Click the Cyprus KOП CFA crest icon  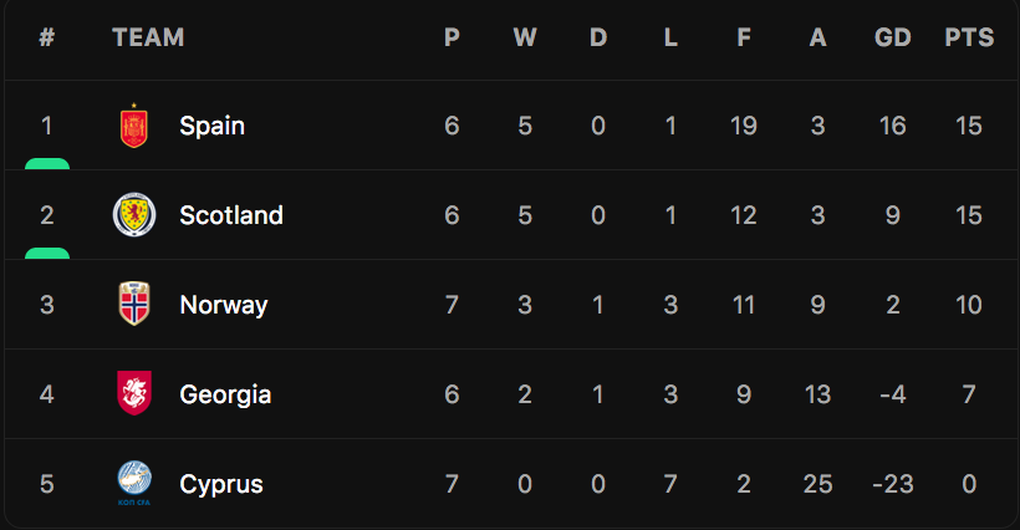pyautogui.click(x=134, y=483)
